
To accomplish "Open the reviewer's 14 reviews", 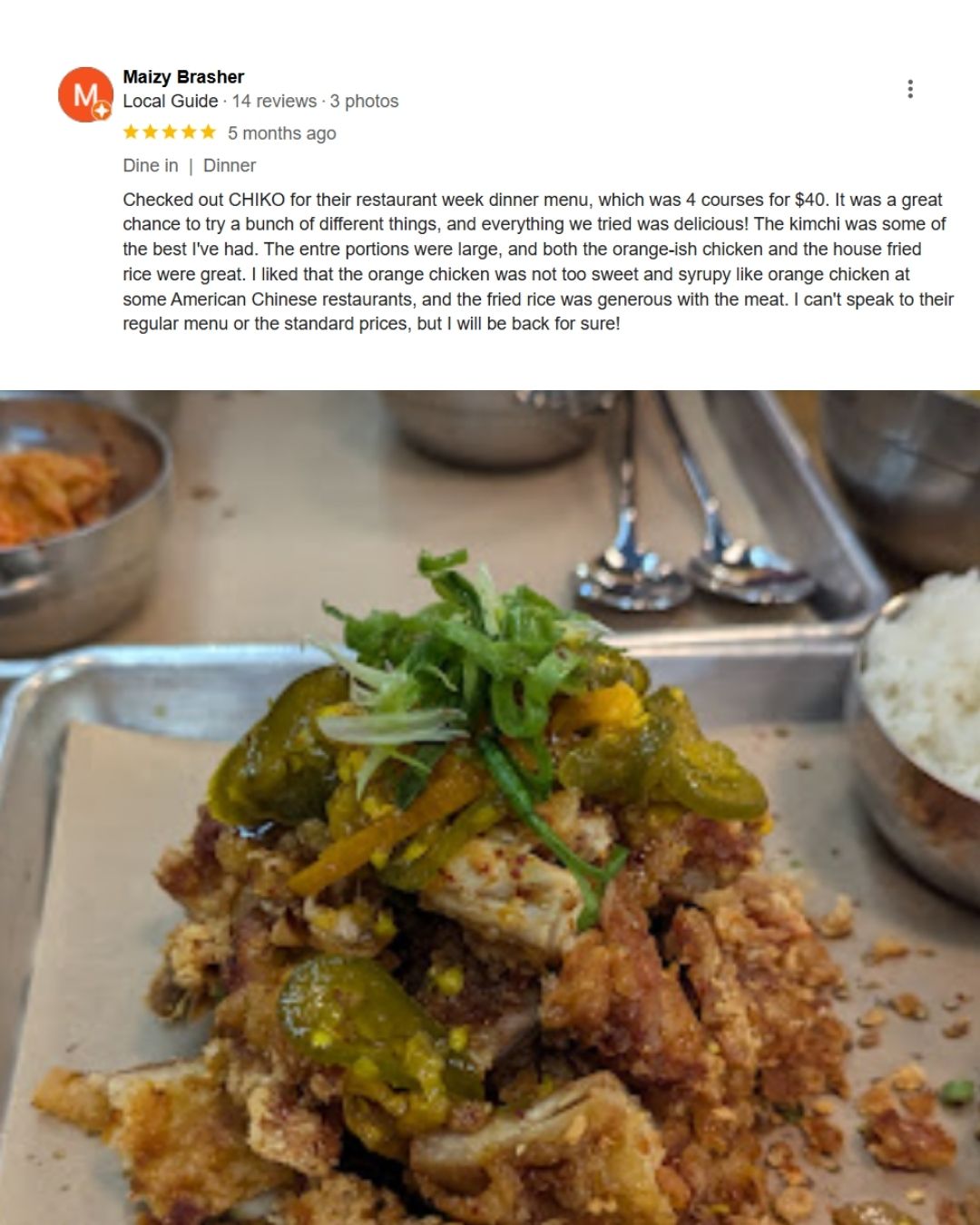I will [274, 101].
